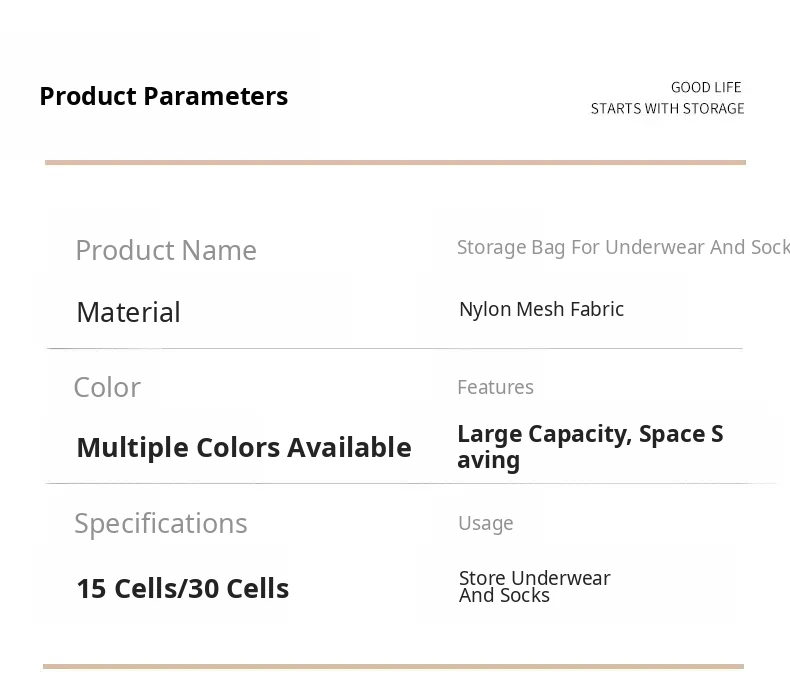Click the Specifications label
Image resolution: width=790 pixels, height=700 pixels.
(160, 523)
